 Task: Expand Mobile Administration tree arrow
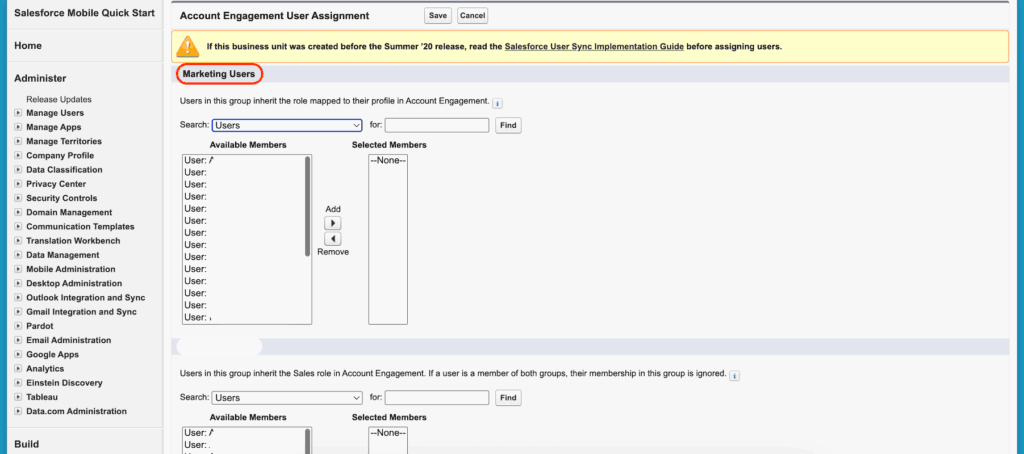coord(18,269)
